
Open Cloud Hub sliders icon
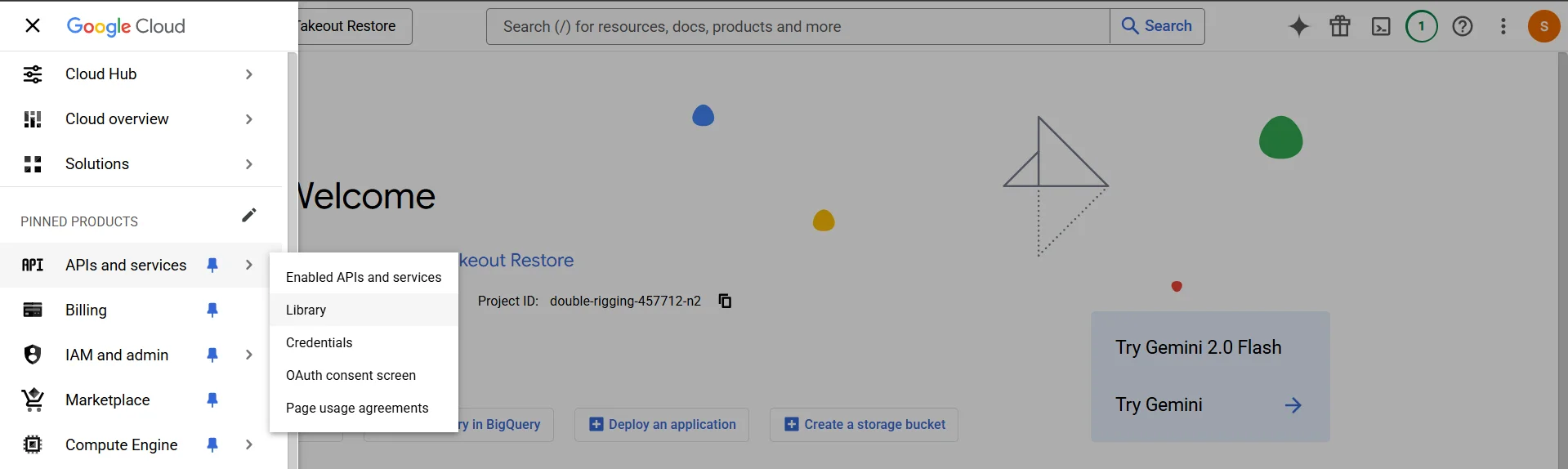point(33,74)
